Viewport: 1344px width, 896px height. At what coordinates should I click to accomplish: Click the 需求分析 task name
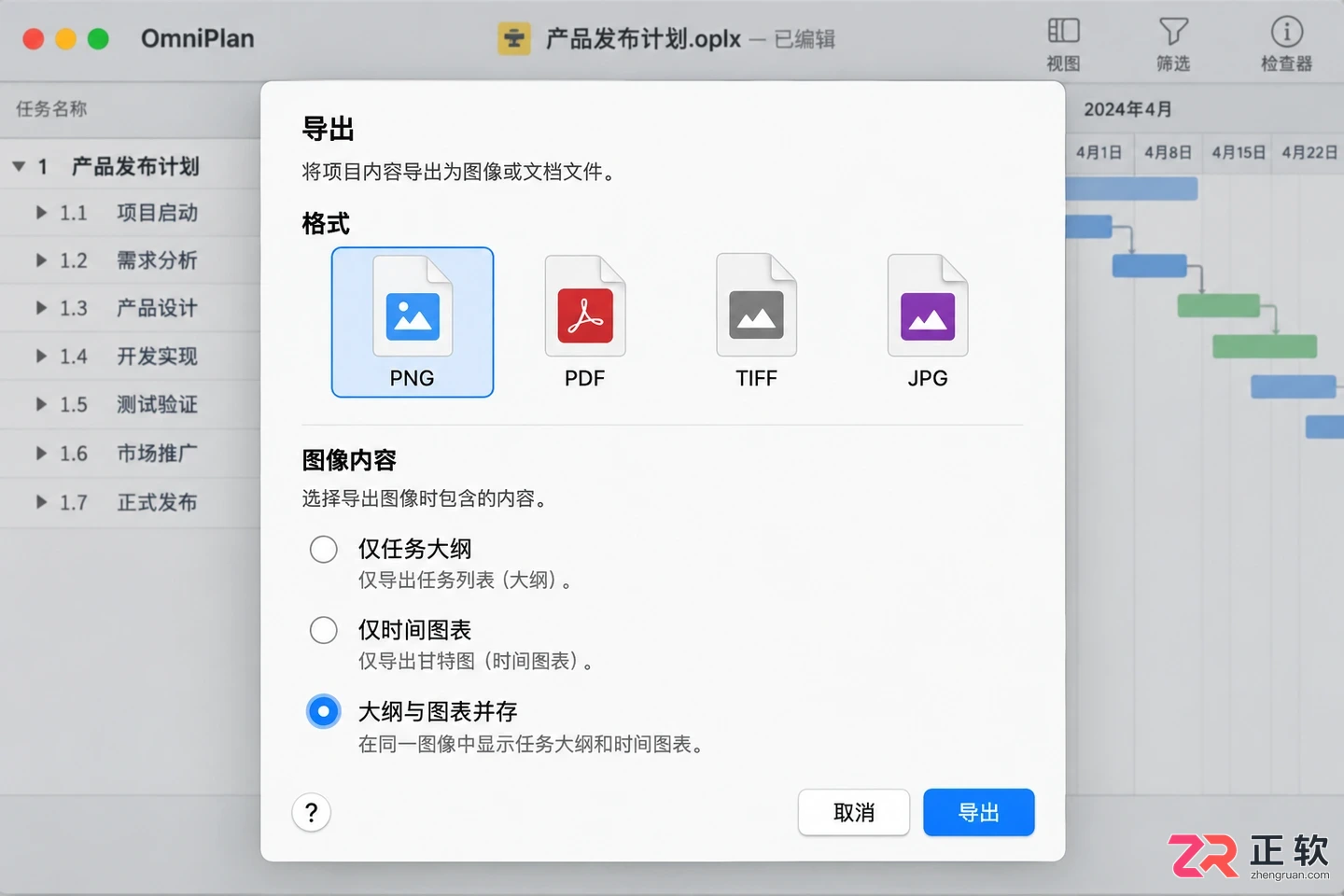[157, 260]
